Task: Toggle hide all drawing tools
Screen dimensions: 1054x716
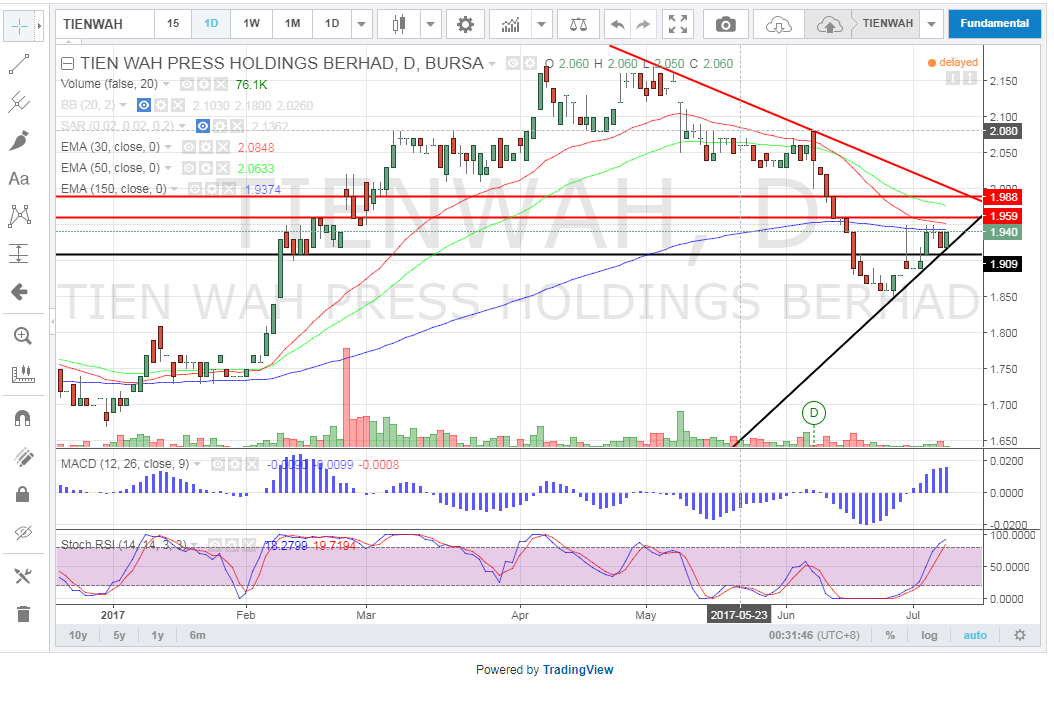Action: [x=23, y=533]
